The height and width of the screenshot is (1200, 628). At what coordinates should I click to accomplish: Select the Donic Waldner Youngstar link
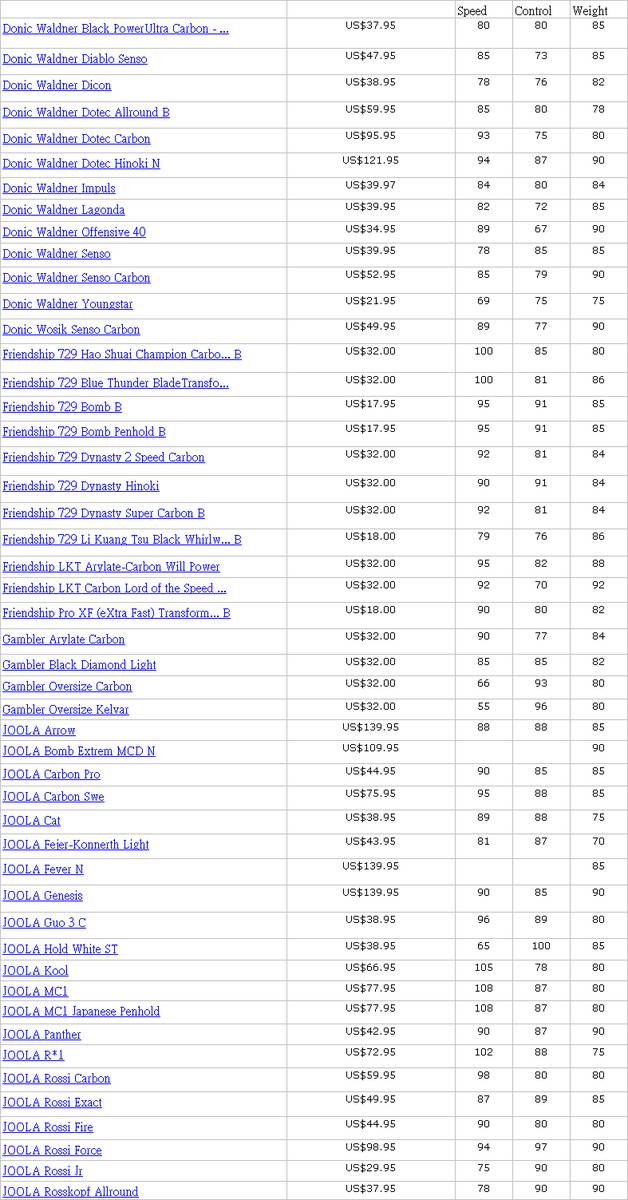[68, 304]
